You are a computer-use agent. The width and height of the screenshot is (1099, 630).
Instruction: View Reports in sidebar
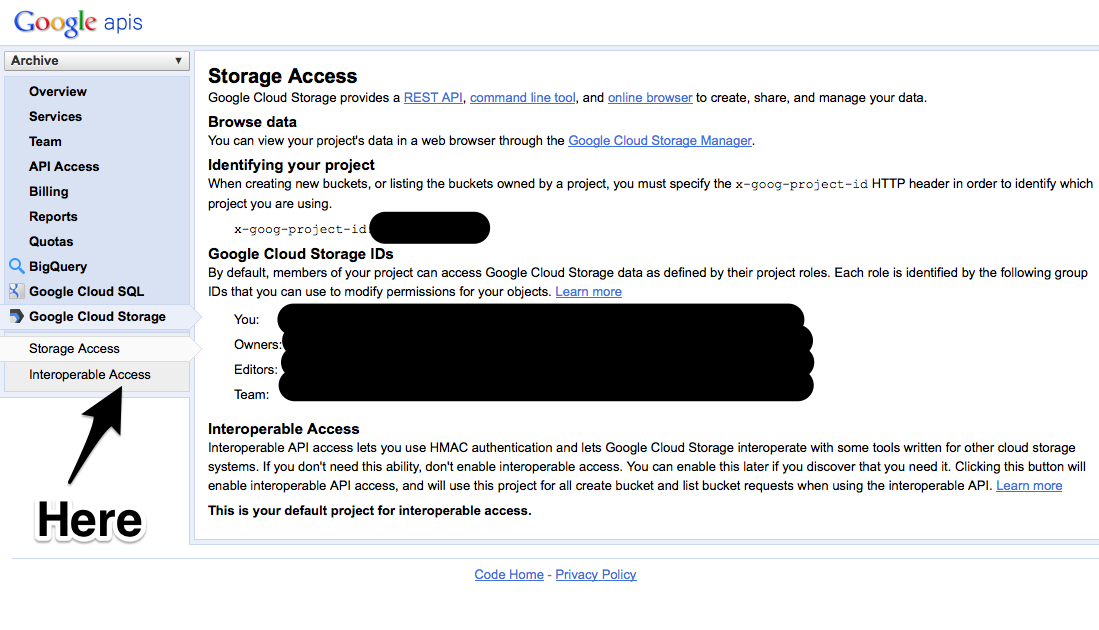53,217
